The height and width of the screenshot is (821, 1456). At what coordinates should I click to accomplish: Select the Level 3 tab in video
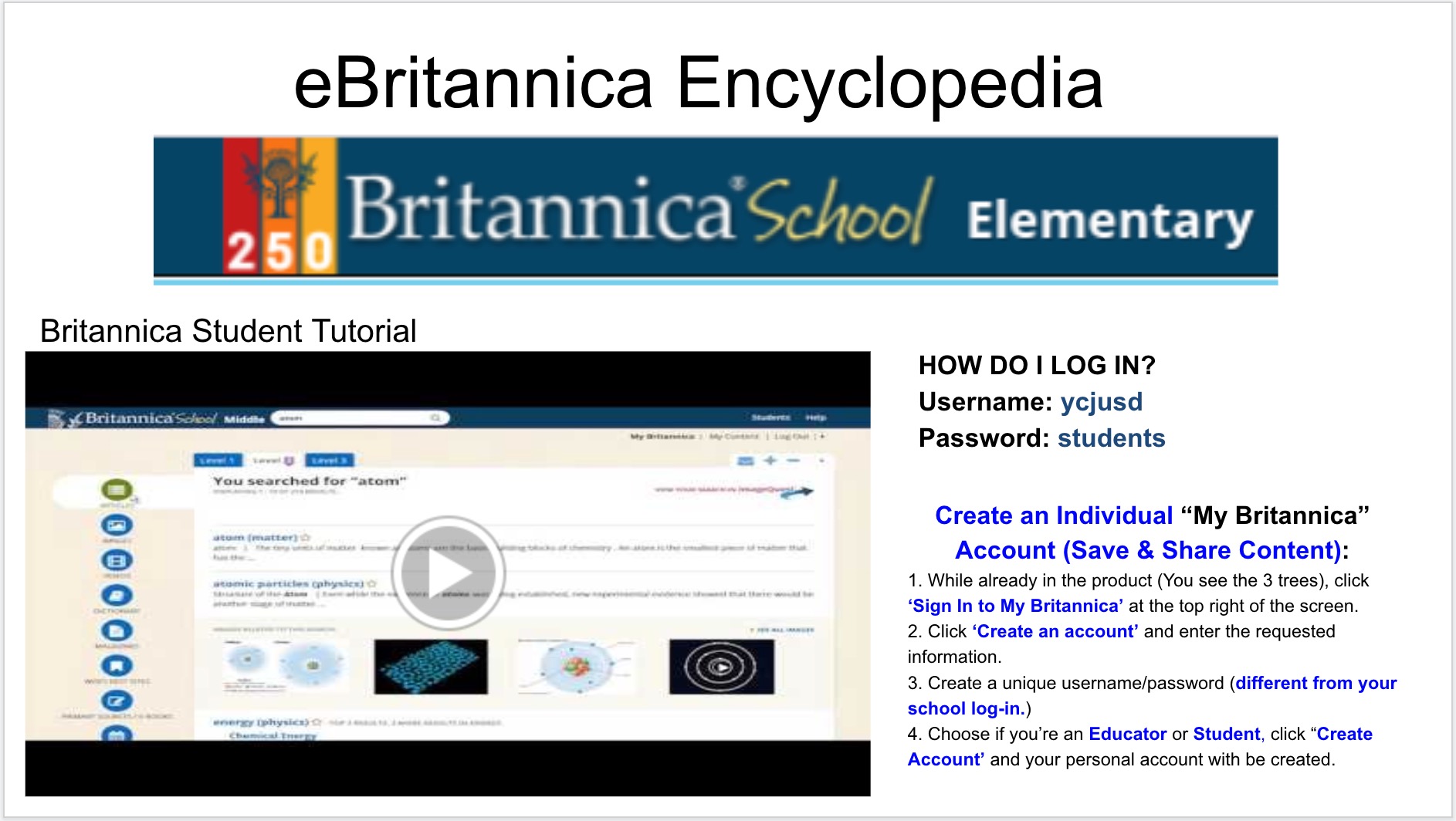click(x=330, y=461)
